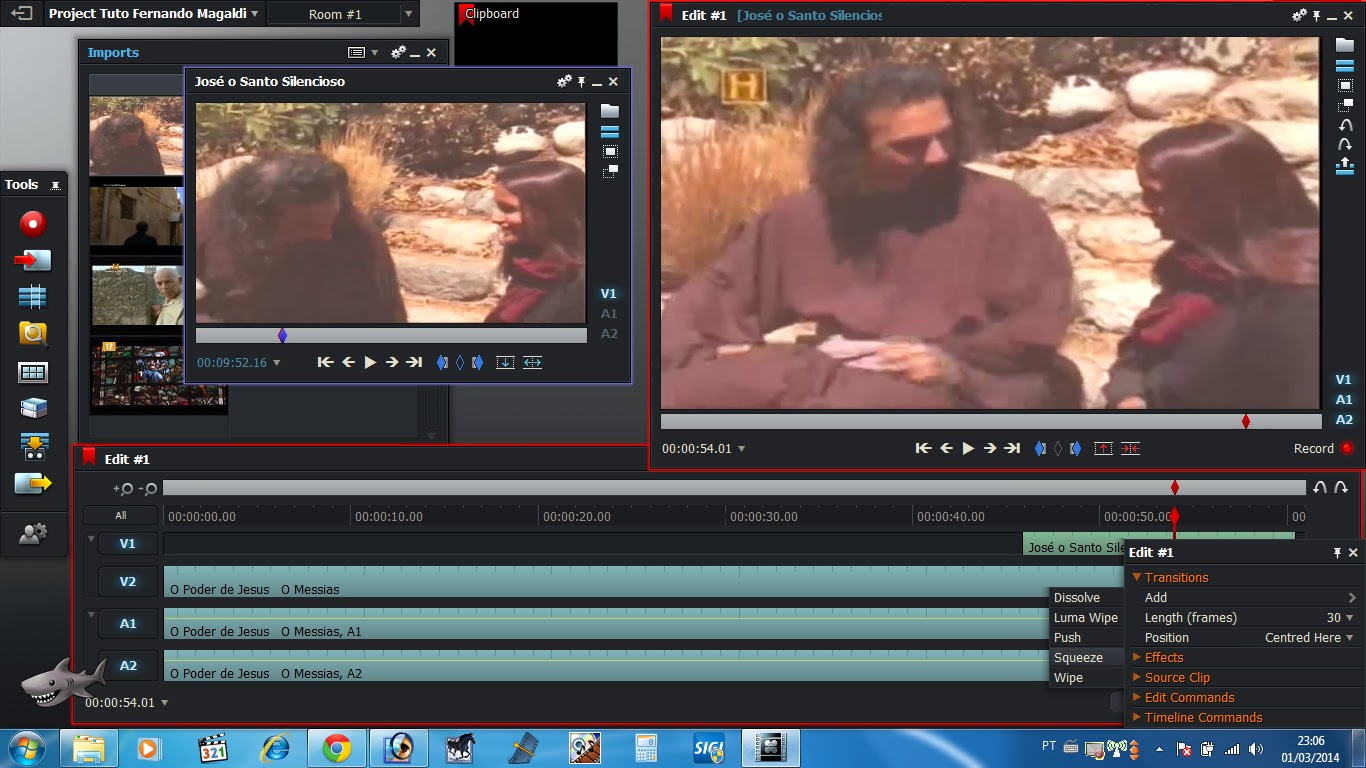The height and width of the screenshot is (768, 1366).
Task: Choose Squeeze transition from submenu
Action: (x=1086, y=657)
